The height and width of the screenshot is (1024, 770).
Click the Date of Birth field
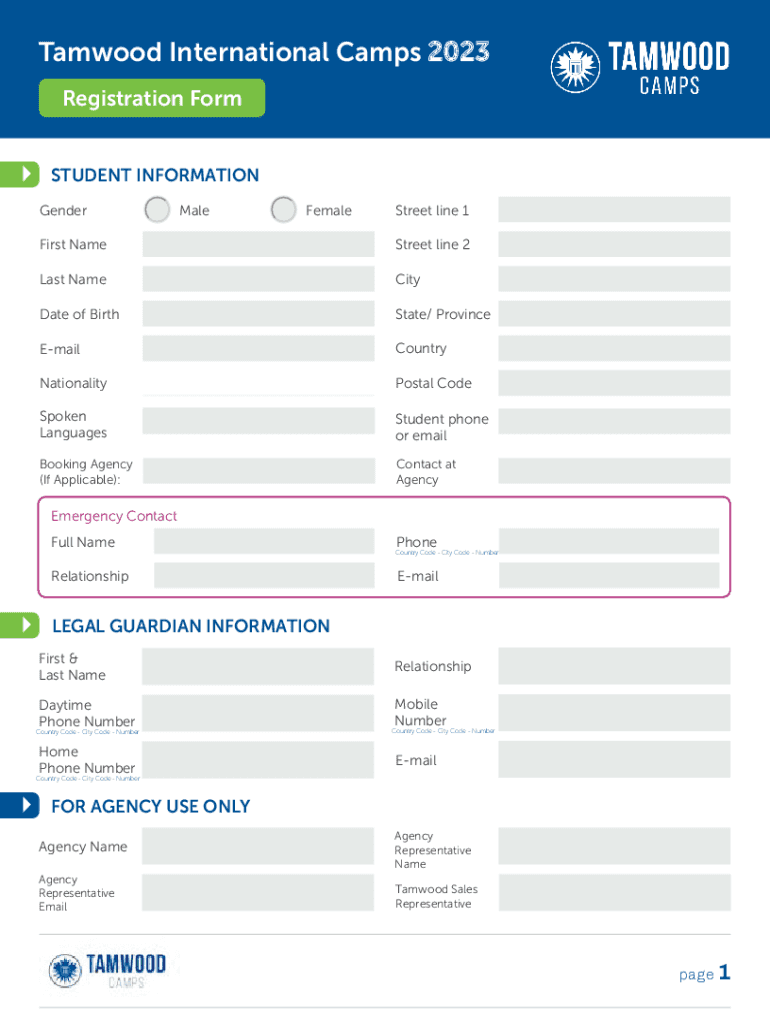pos(258,314)
